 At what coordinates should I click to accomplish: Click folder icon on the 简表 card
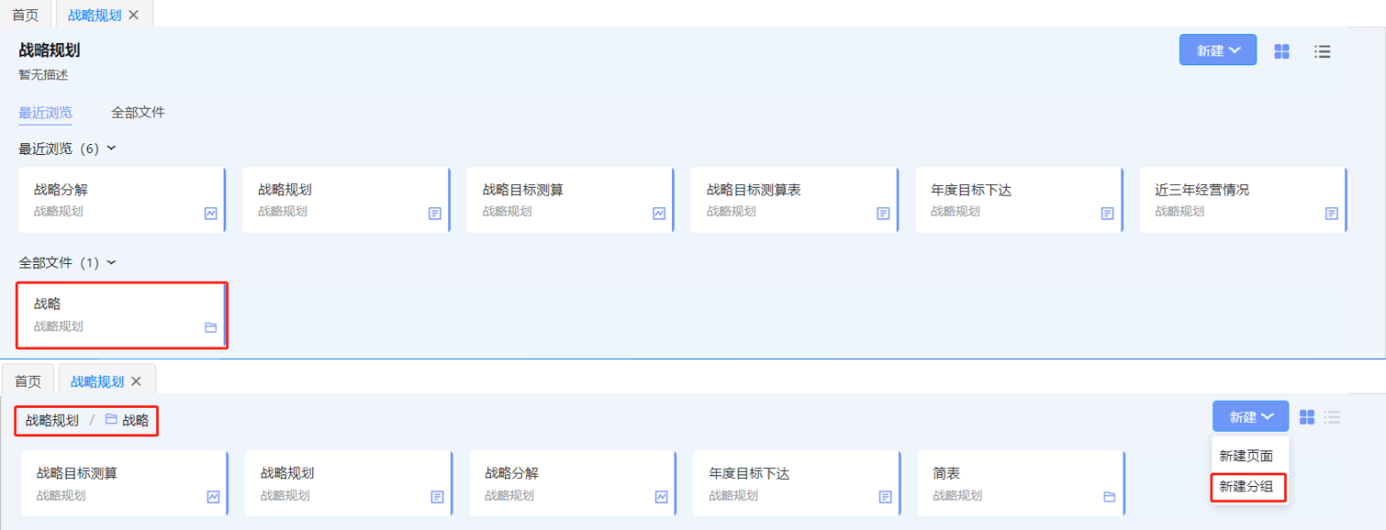tap(1109, 496)
